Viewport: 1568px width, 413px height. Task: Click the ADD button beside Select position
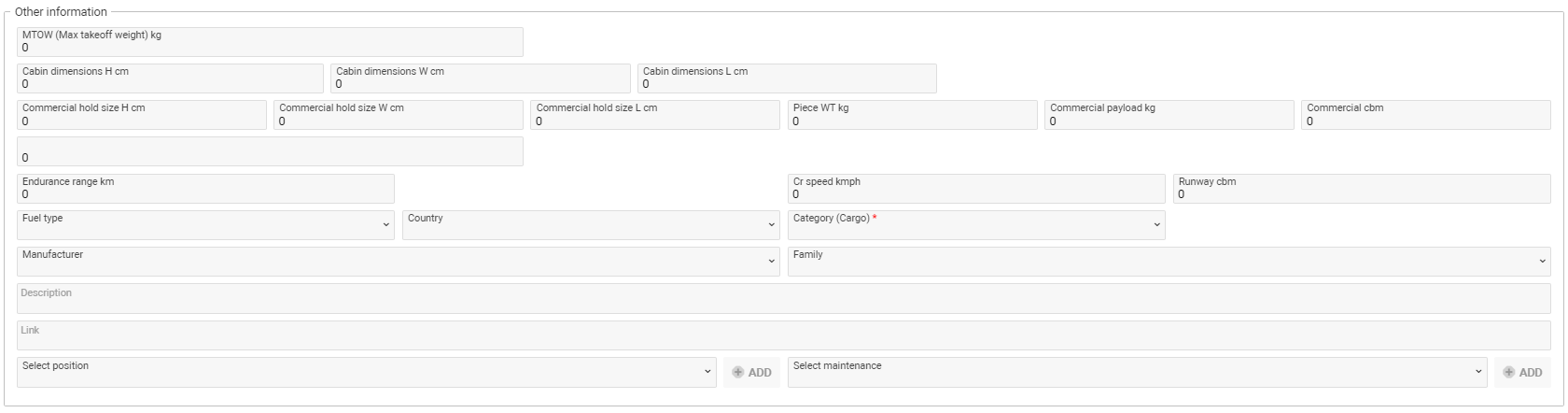pyautogui.click(x=751, y=372)
